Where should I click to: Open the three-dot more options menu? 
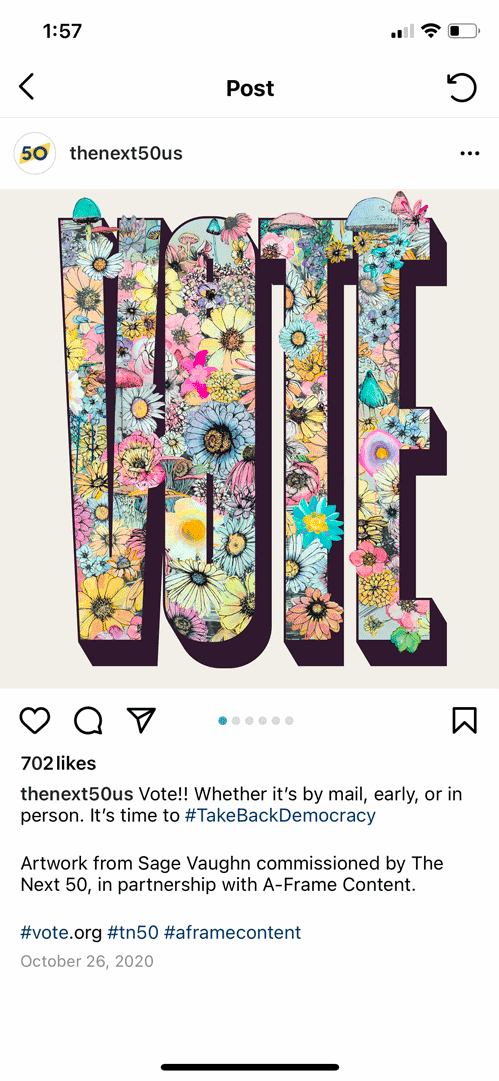pos(469,153)
